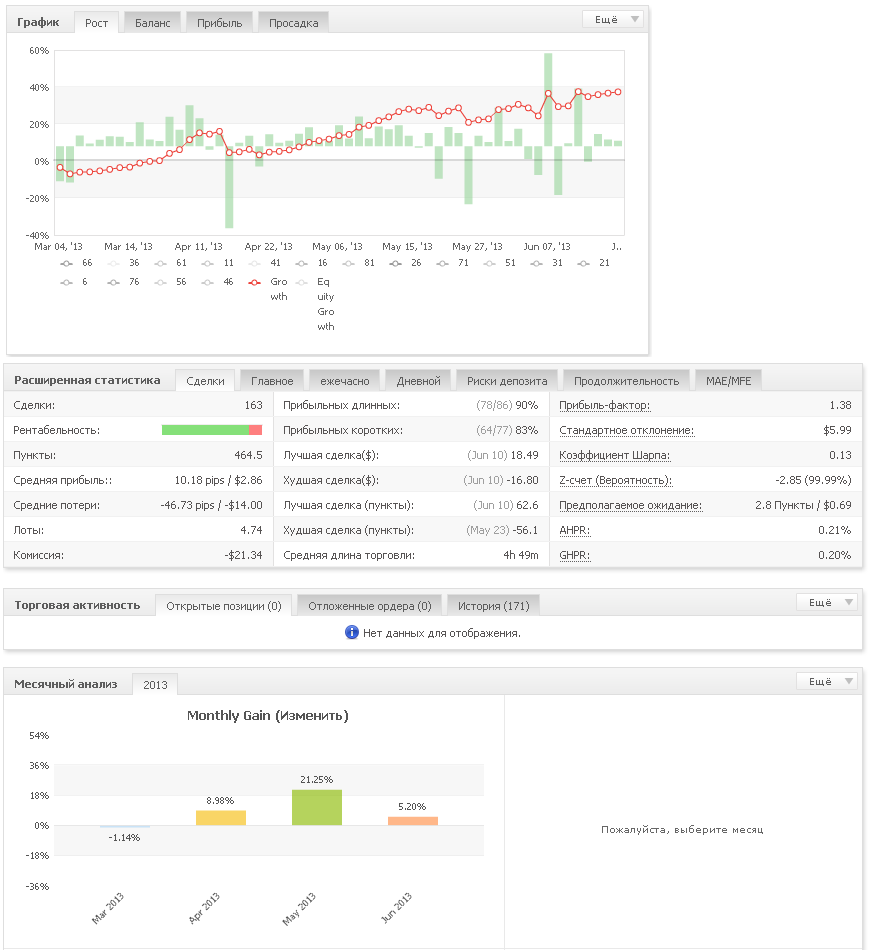Expand the chart's Ещё dropdown
The image size is (869, 950).
612,19
